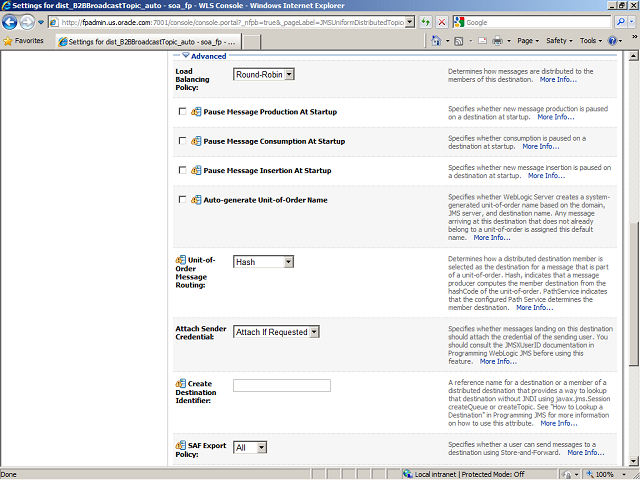Click the browser Back arrow button

[x=12, y=22]
